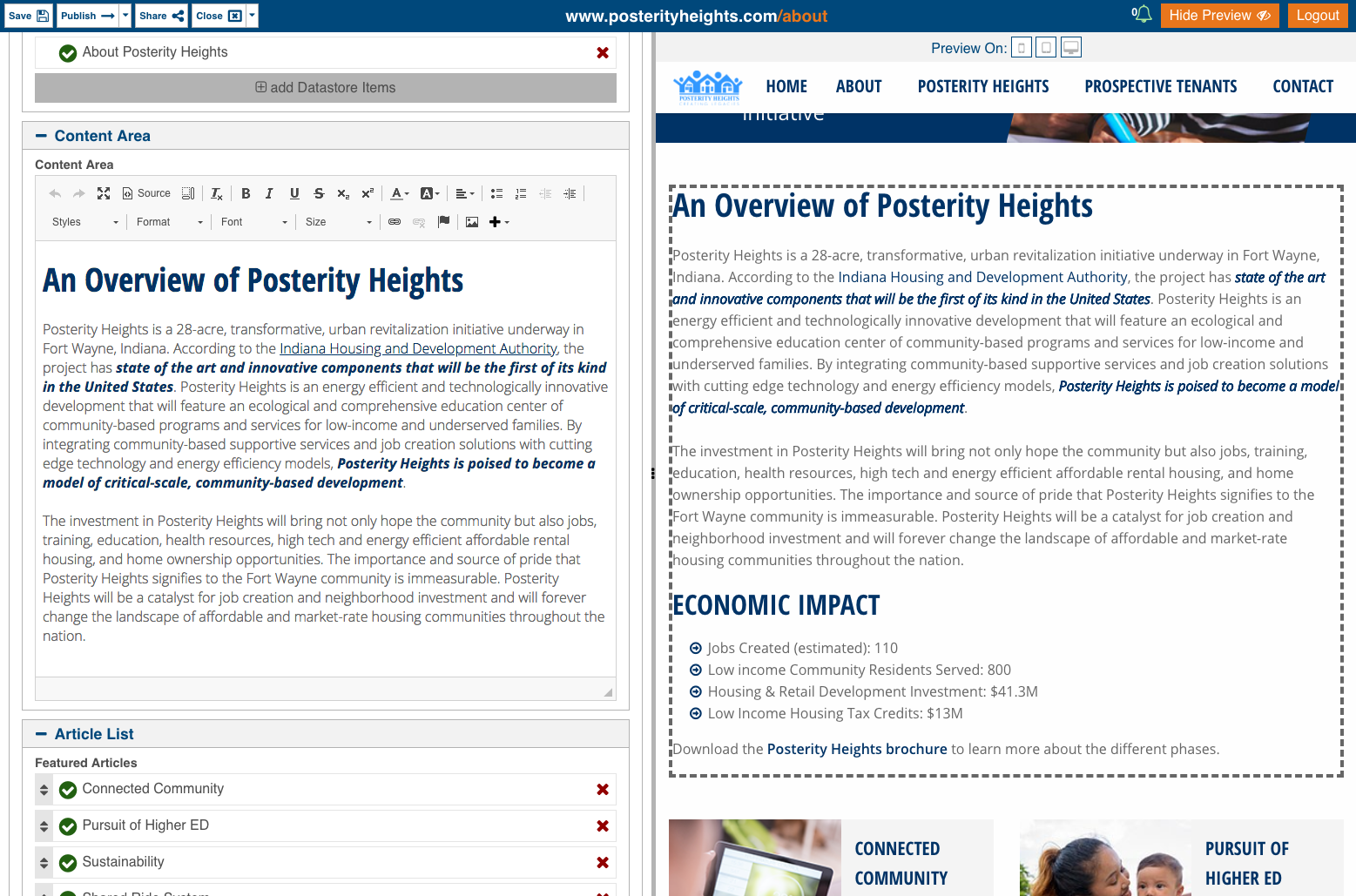
Task: Open Publish options dropdown arrow
Action: click(125, 16)
